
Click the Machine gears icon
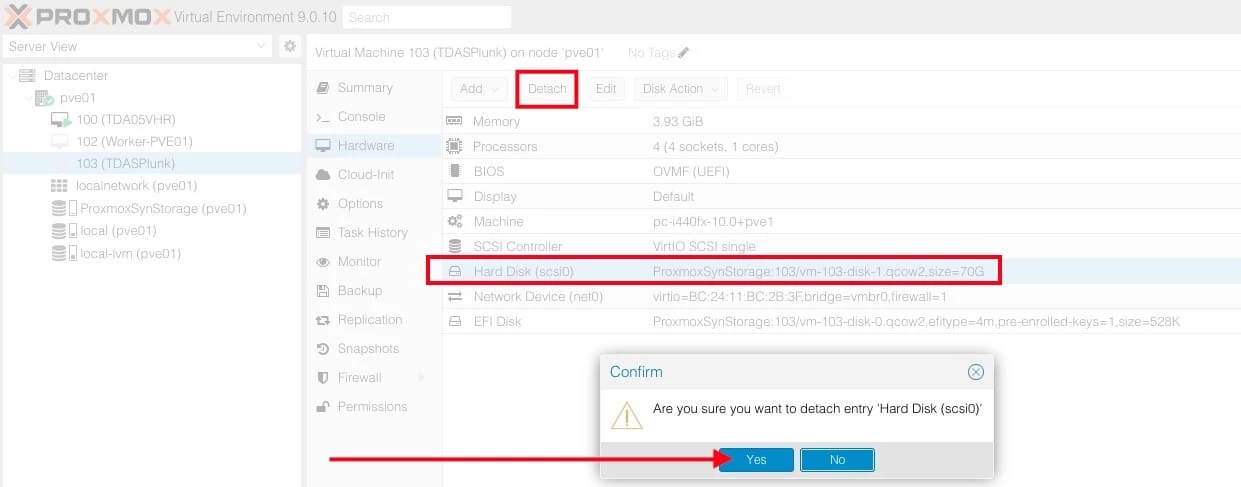(x=455, y=221)
